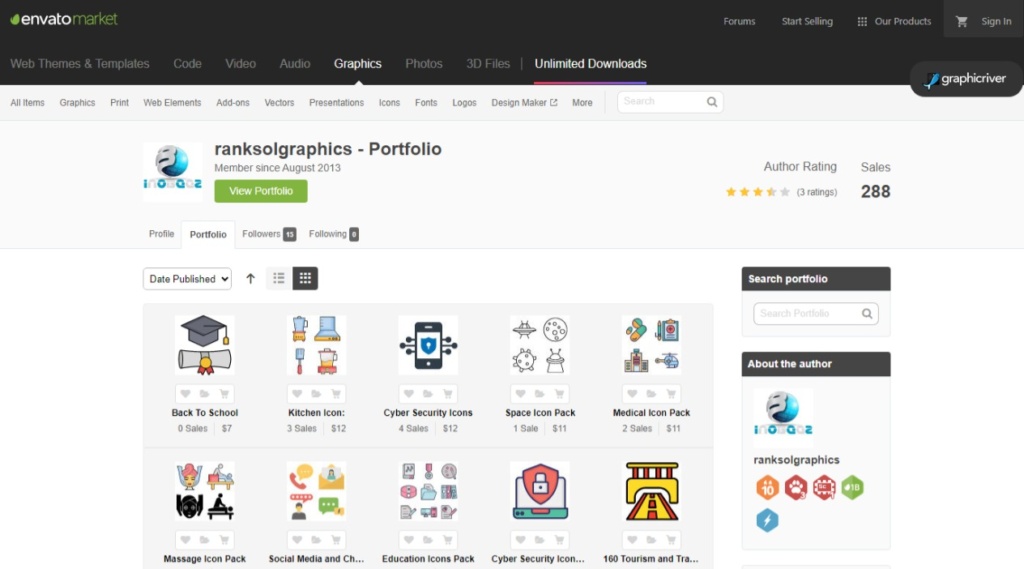Switch to grid view layout
Viewport: 1024px width, 569px height.
pos(305,279)
